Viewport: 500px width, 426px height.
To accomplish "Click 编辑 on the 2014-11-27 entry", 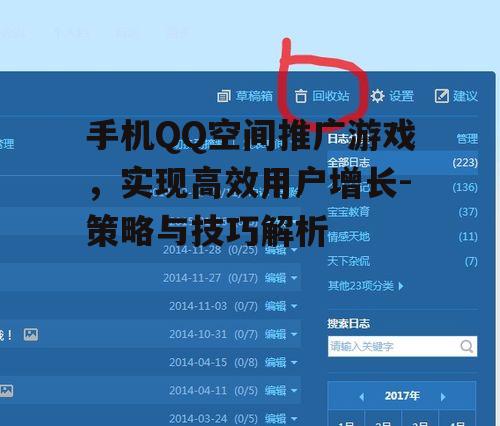I will tap(275, 278).
